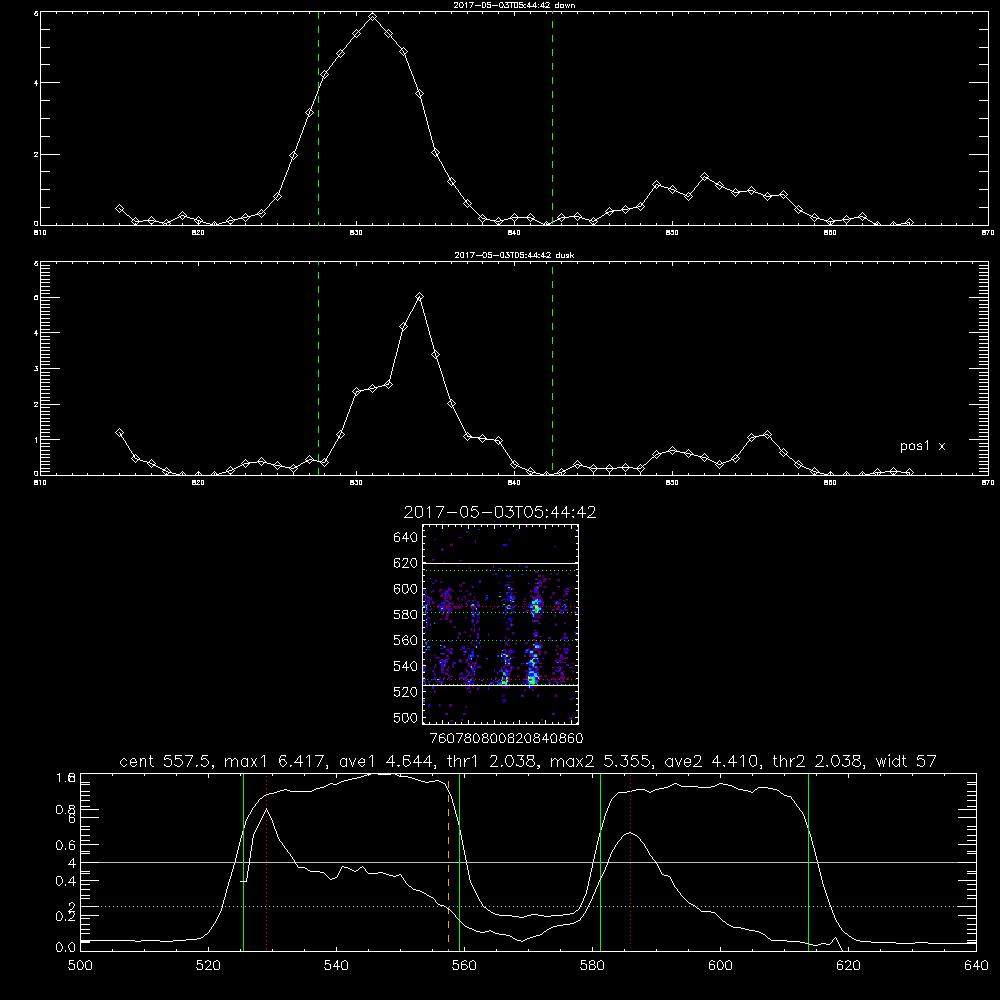Click y-axis label 0.6 of bottom plot
1000x1000 pixels.
[65, 845]
